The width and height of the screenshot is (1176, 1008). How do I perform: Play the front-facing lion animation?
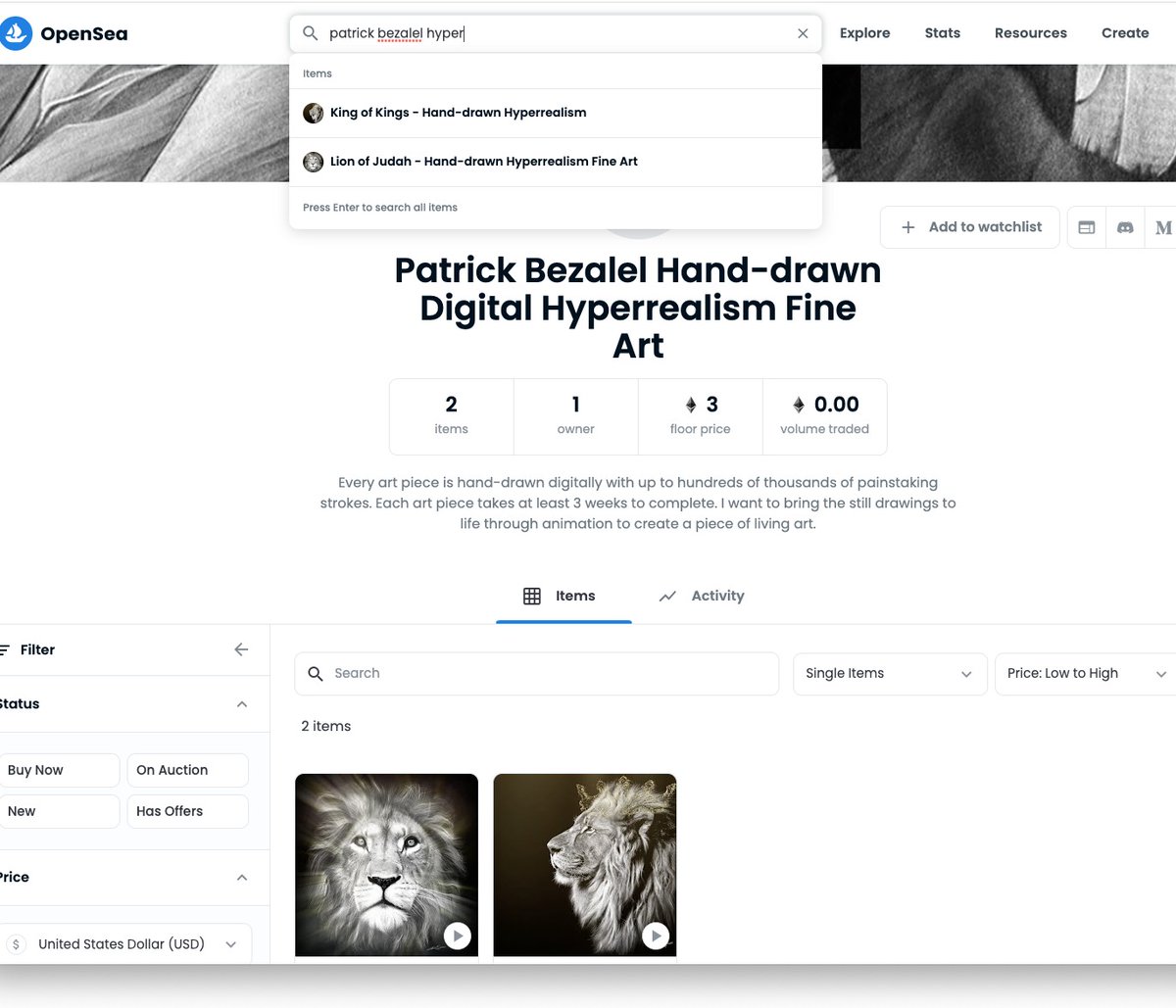[x=457, y=936]
